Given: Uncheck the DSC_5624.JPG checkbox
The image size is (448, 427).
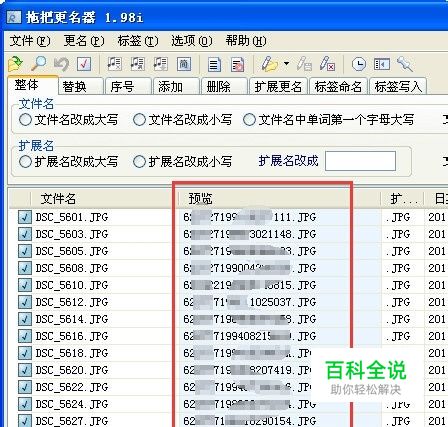Looking at the screenshot, I should [25, 404].
